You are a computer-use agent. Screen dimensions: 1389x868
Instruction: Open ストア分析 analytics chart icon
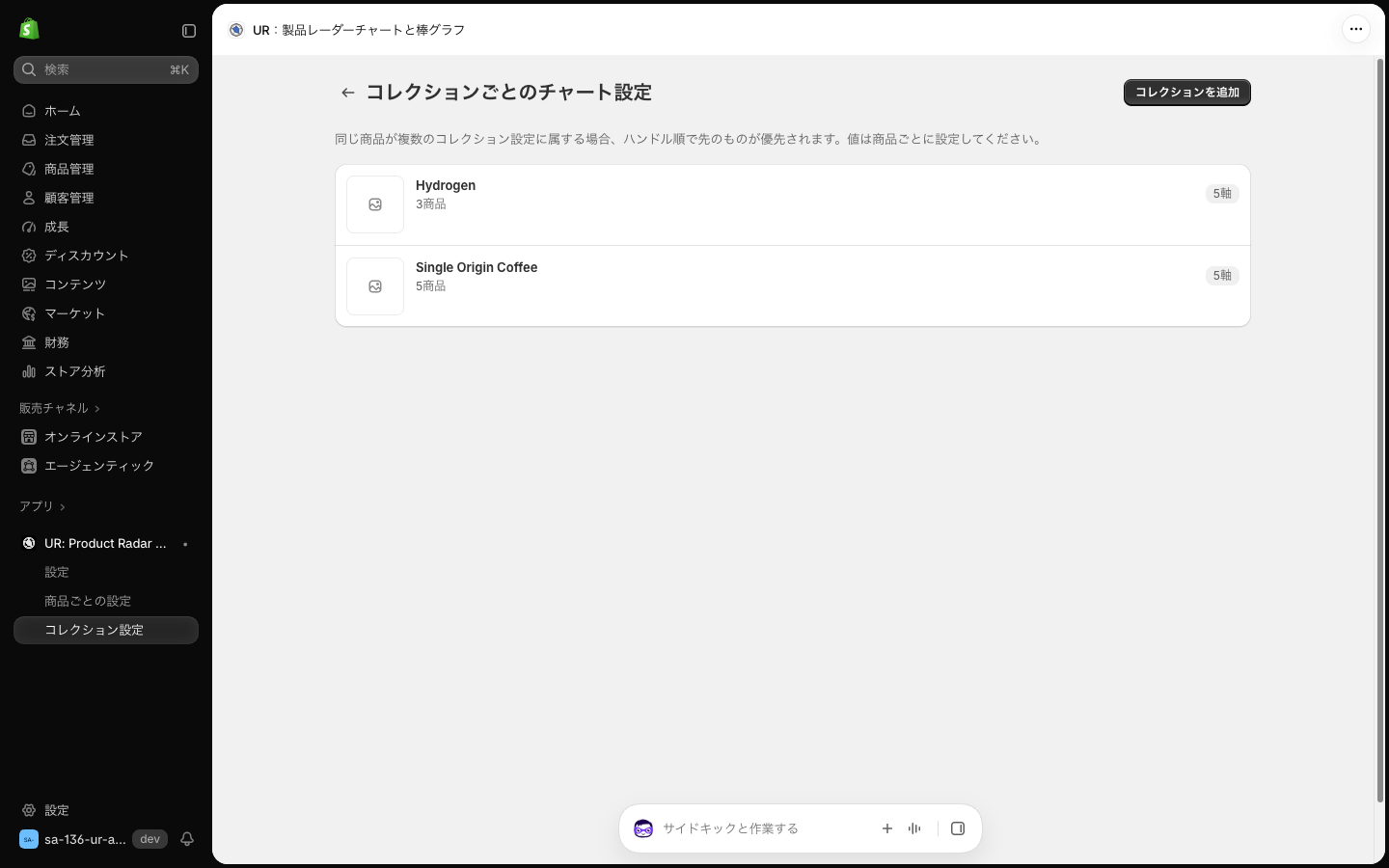[x=29, y=371]
